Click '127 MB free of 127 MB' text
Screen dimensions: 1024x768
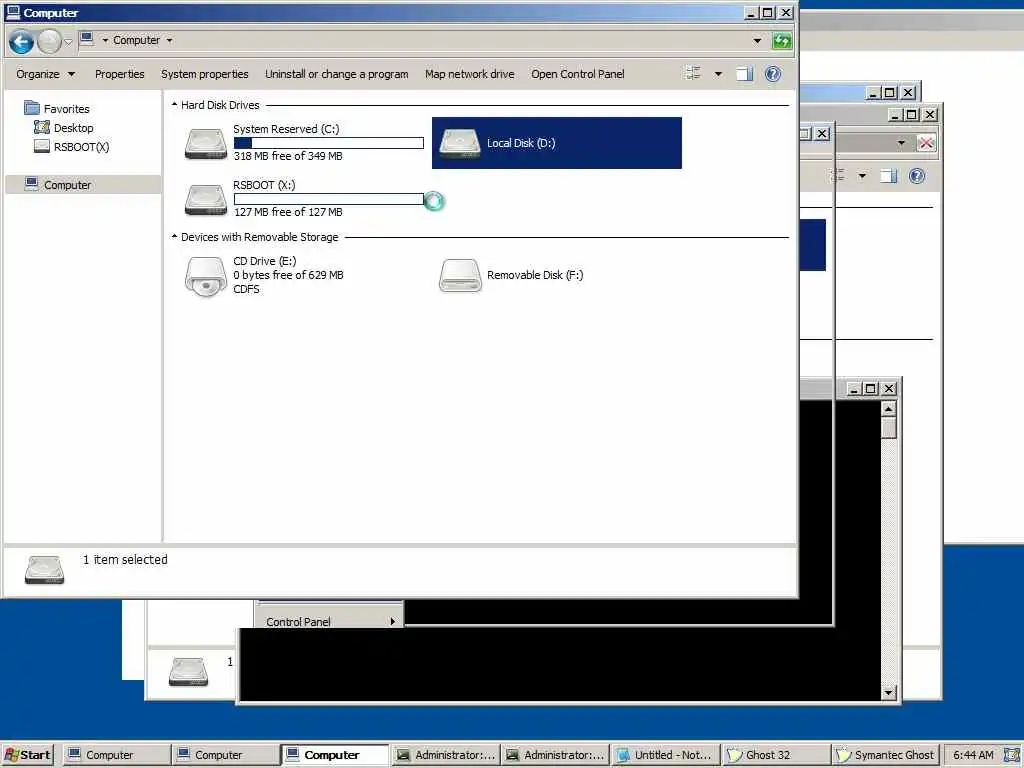coord(288,212)
